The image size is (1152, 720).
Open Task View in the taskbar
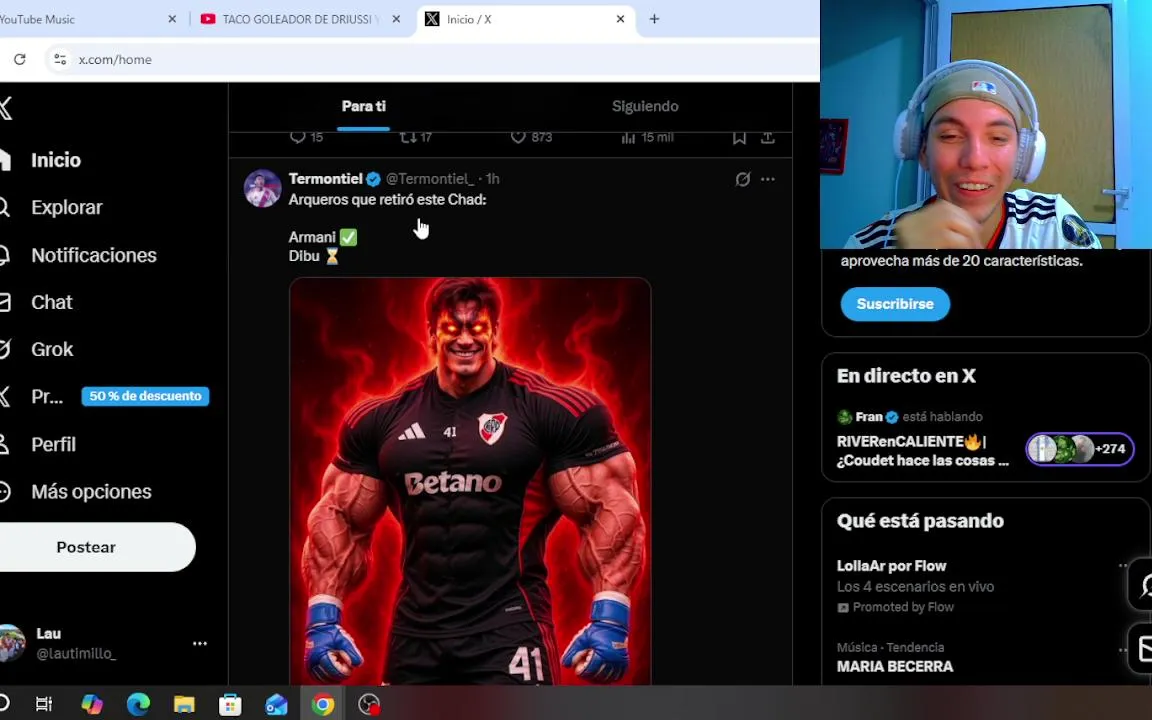pos(44,704)
